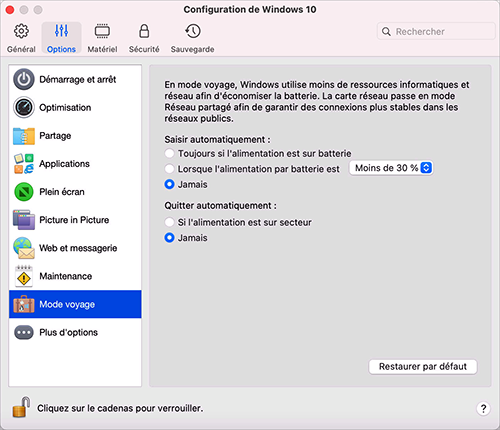Open help with the question mark button
Screen dimensions: 500x430
[x=483, y=408]
